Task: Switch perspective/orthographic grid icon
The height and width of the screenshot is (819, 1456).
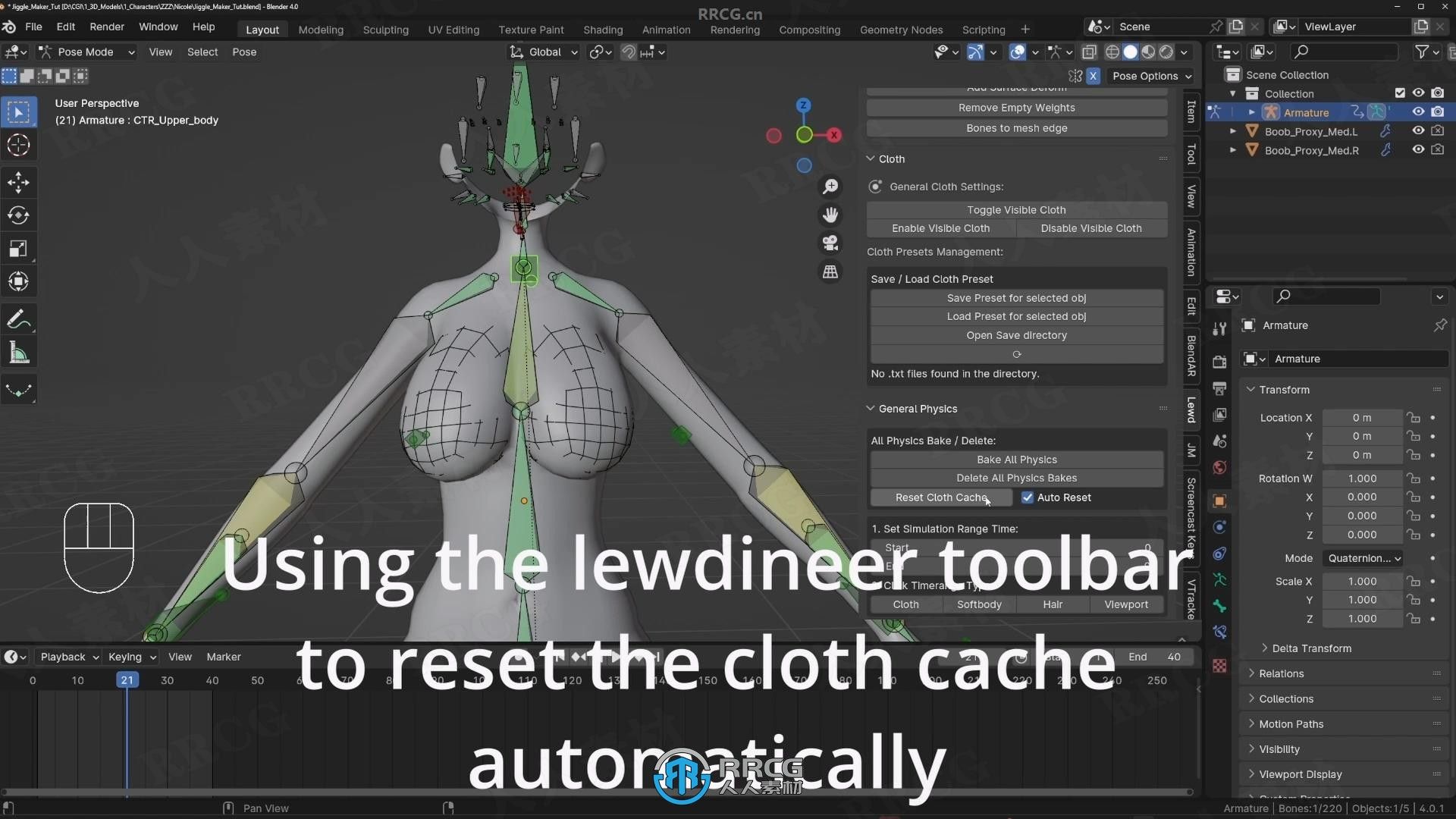Action: (830, 271)
